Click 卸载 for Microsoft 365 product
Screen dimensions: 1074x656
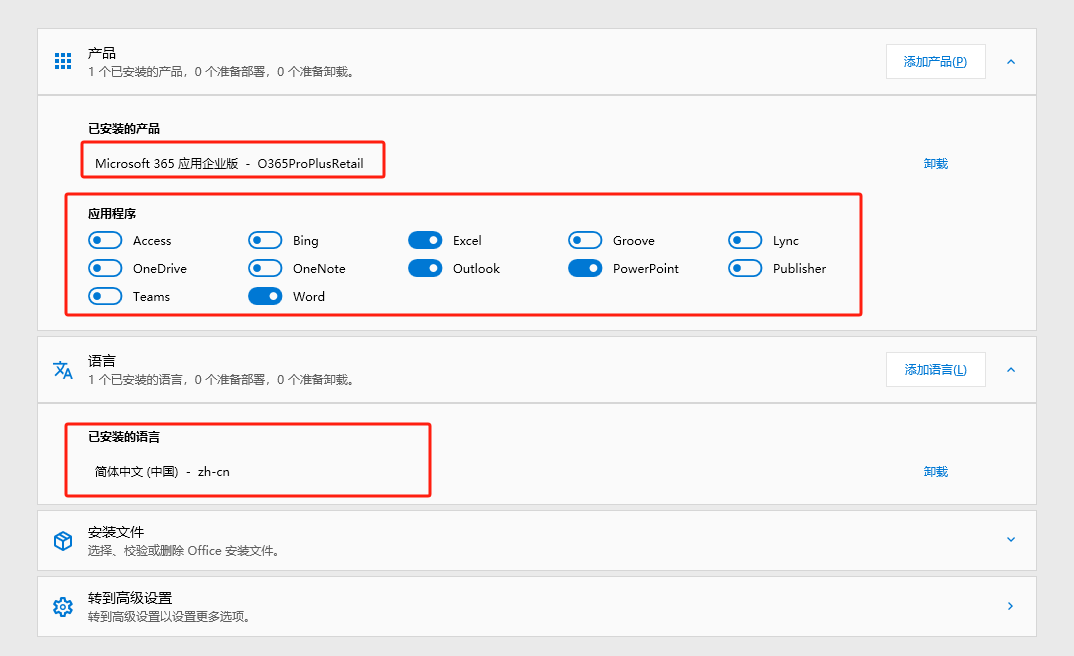pyautogui.click(x=936, y=164)
